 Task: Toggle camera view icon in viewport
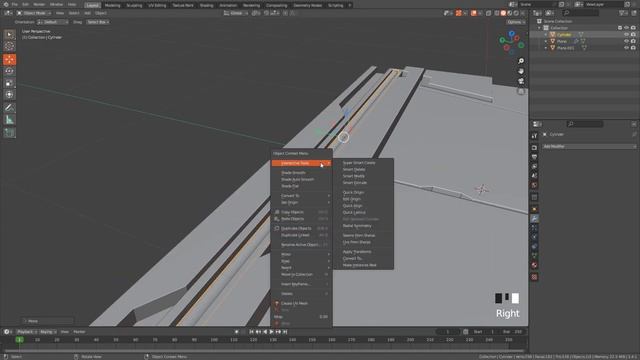pyautogui.click(x=521, y=81)
